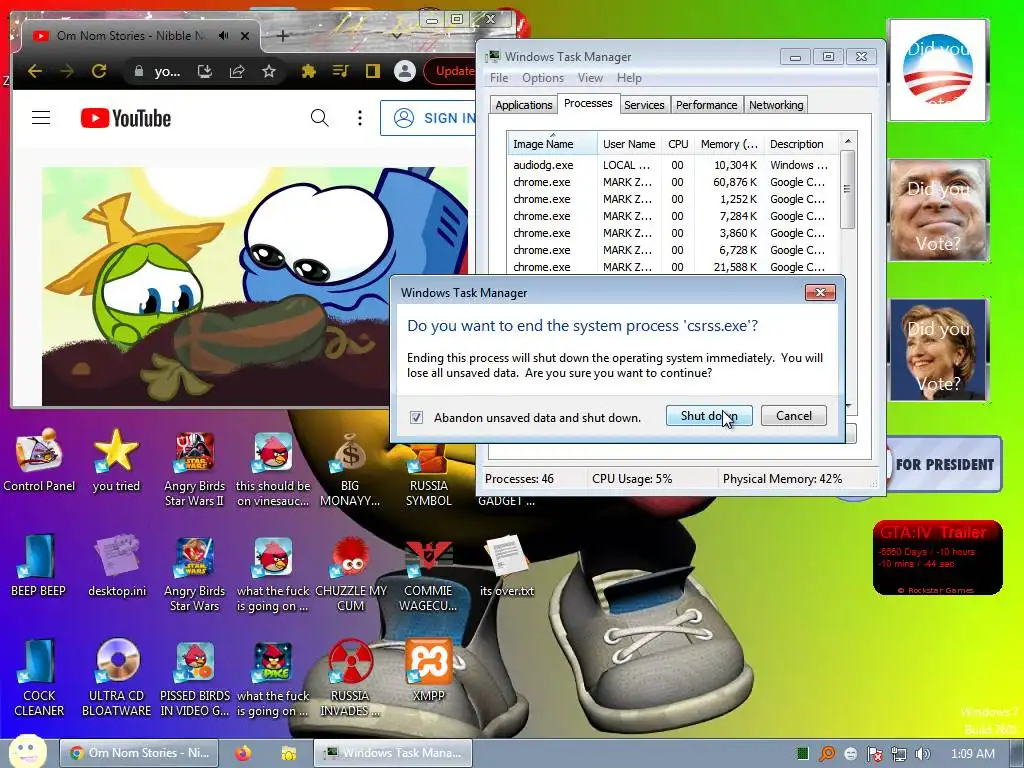This screenshot has width=1024, height=768.
Task: Open the View menu in Task Manager
Action: tap(590, 78)
